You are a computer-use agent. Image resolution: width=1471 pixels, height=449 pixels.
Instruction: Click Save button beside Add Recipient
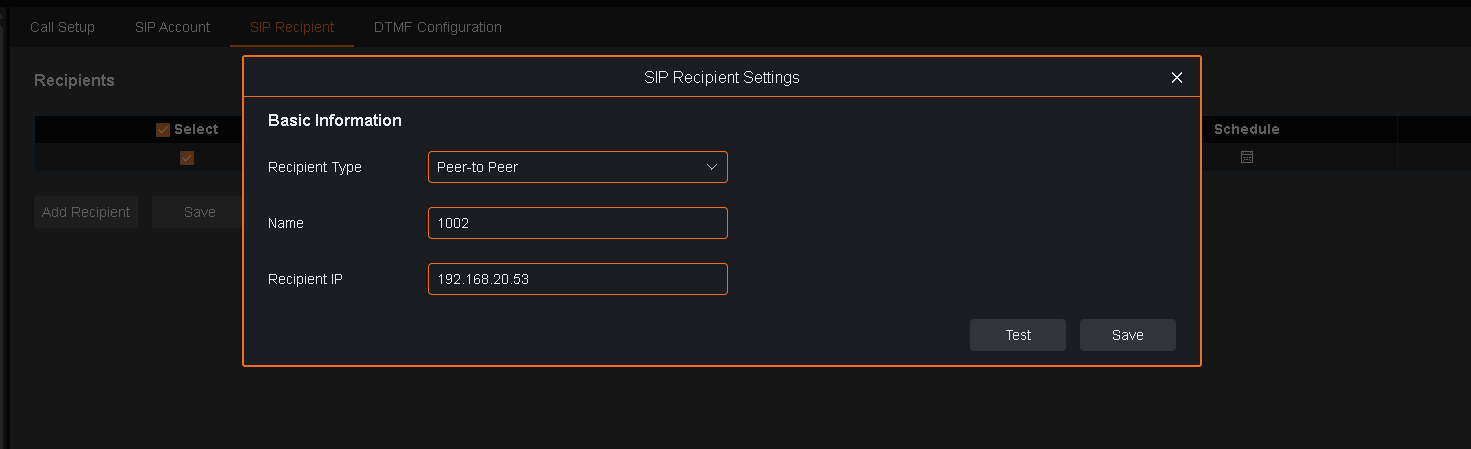tap(200, 212)
